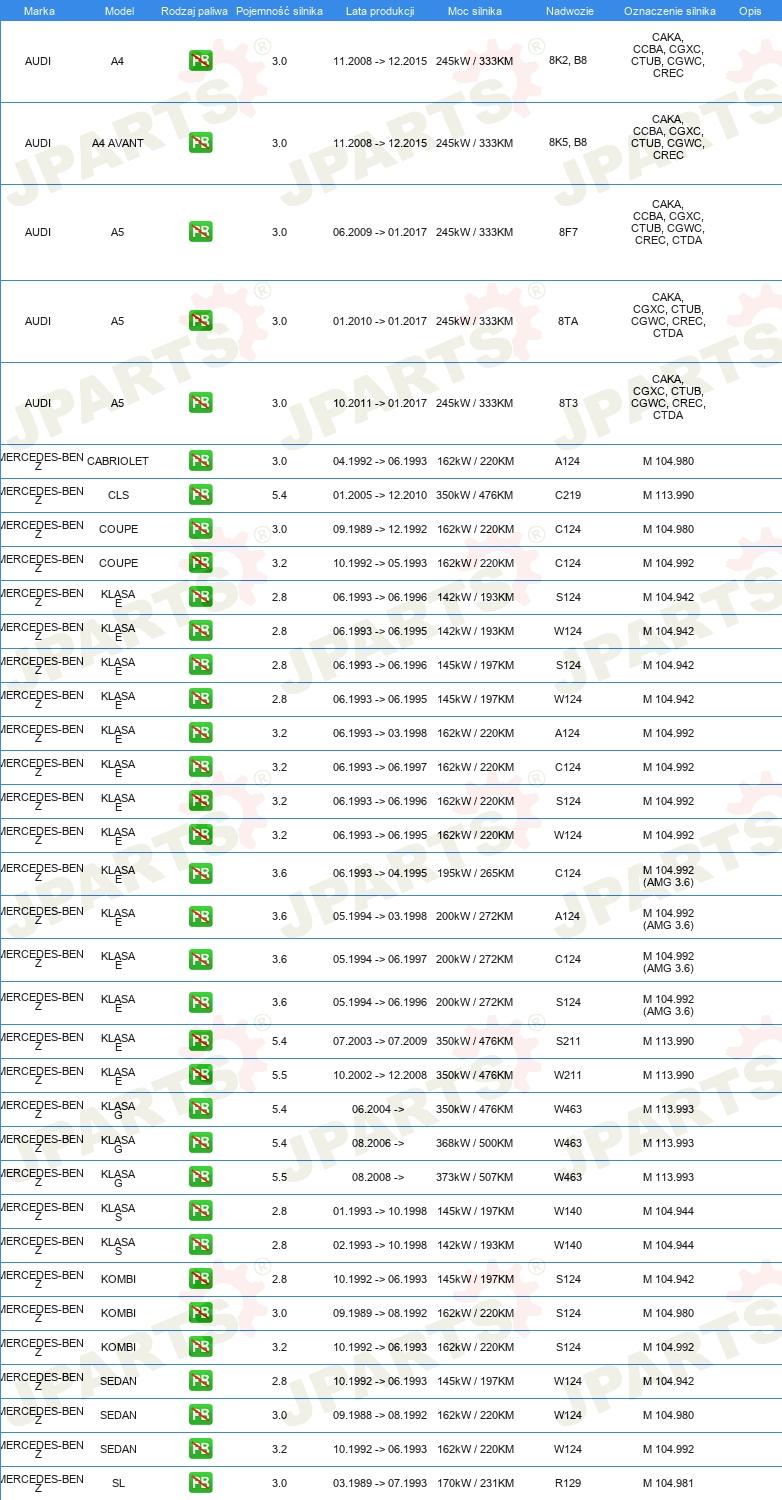
Task: Select production years 09.1989 -> 12.1992
Action: point(380,529)
